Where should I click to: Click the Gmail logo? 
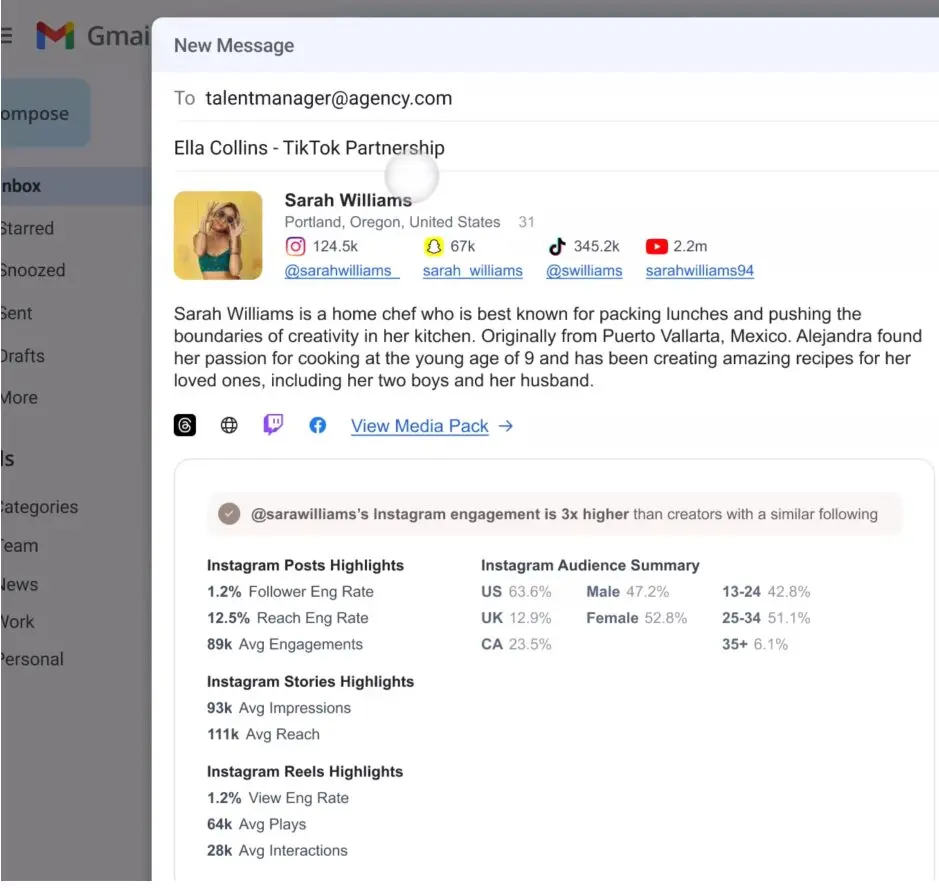coord(56,36)
